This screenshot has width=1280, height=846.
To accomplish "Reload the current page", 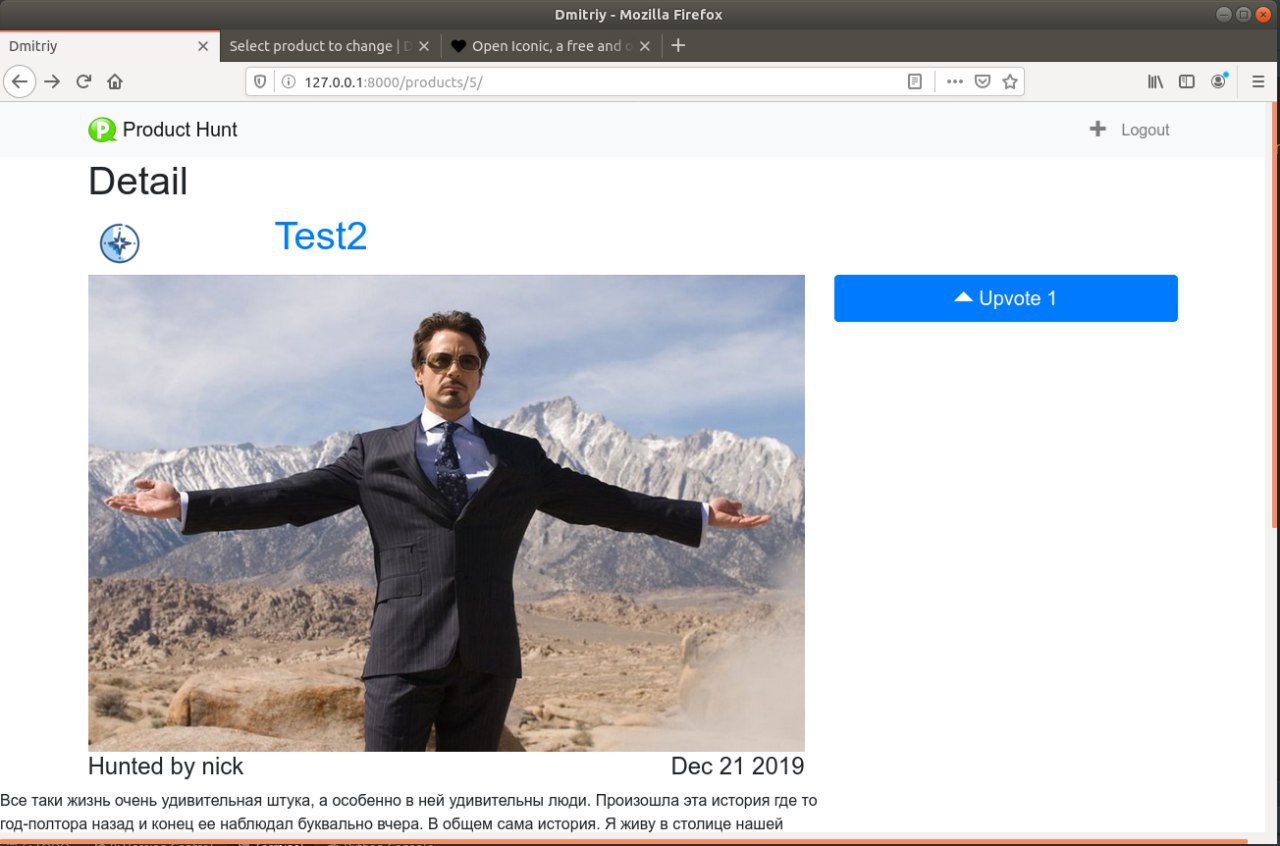I will click(84, 82).
